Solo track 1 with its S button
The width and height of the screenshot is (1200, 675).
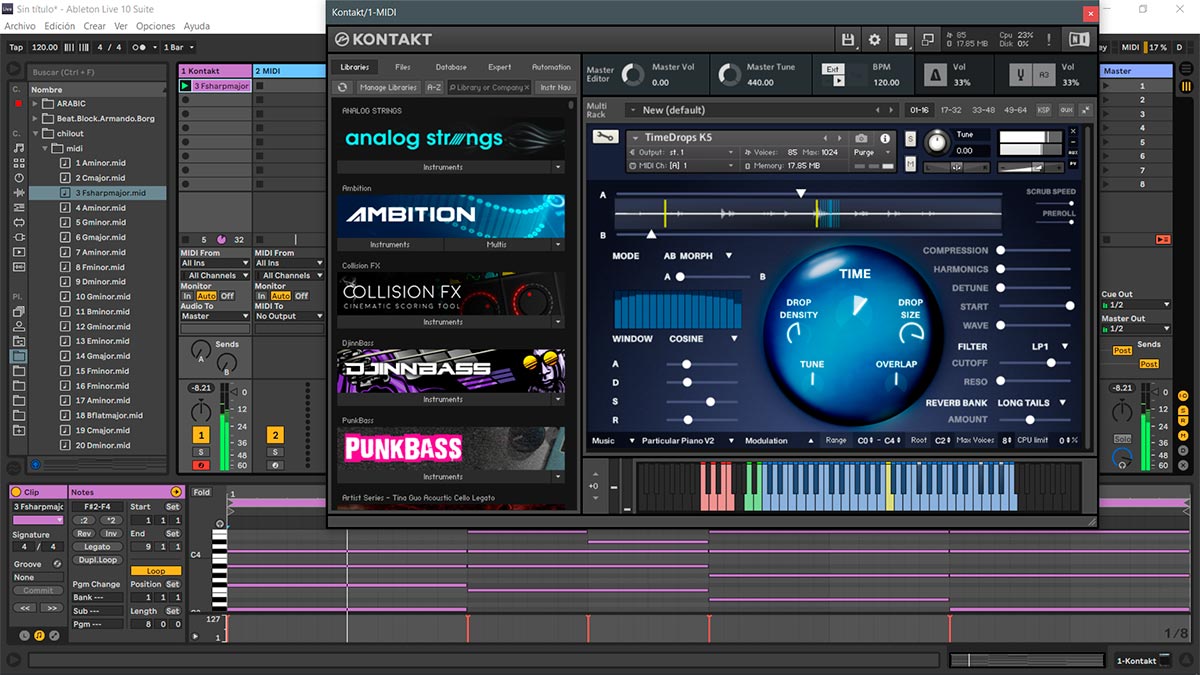(x=201, y=452)
